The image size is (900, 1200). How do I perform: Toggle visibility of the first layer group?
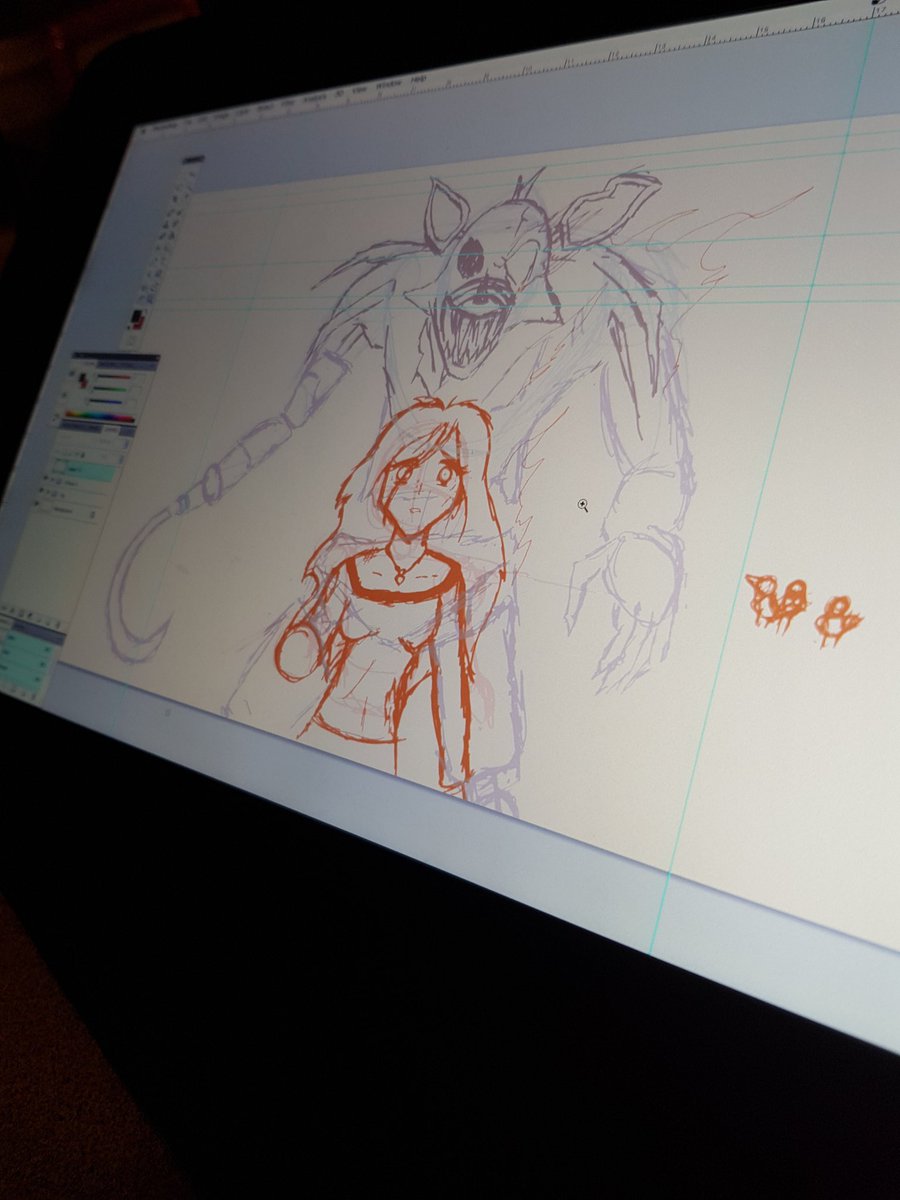[45, 478]
